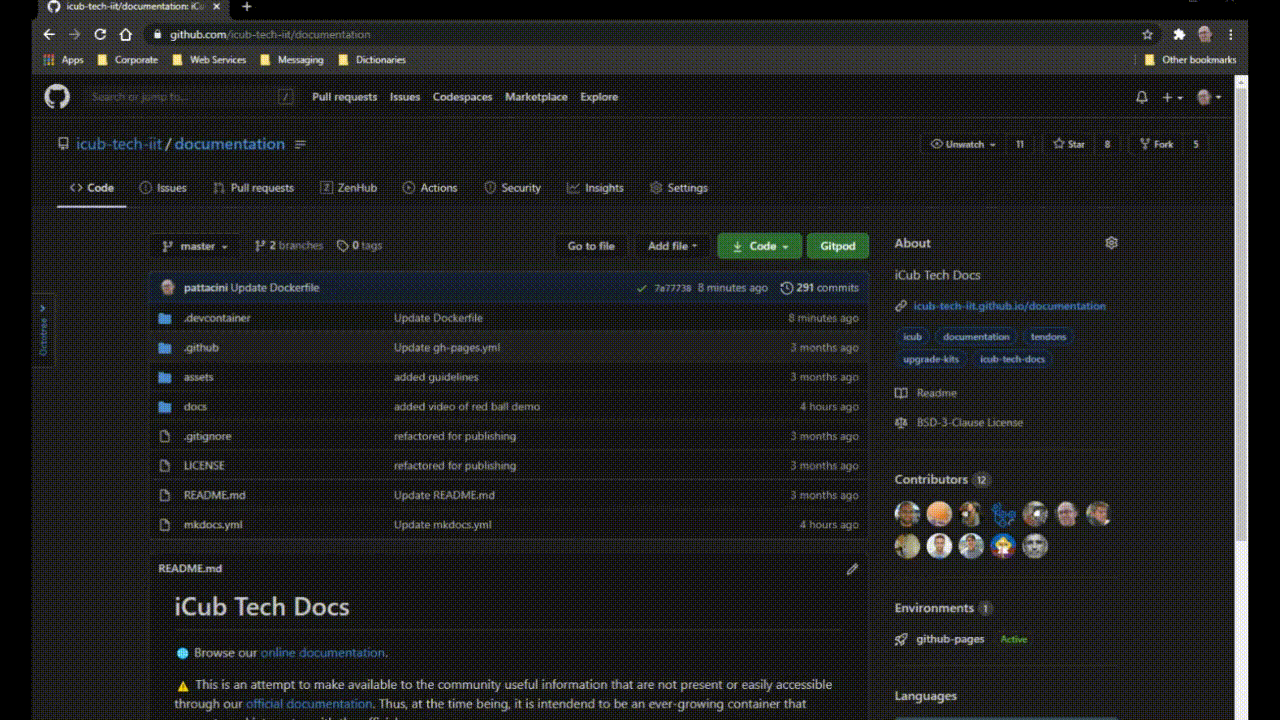
Task: Switch to the Issues tab
Action: 163,188
